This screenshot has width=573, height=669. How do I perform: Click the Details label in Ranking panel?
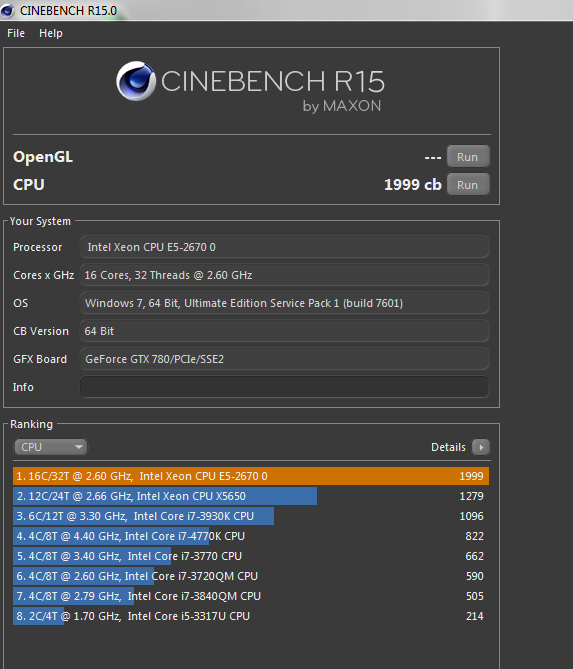pos(448,447)
